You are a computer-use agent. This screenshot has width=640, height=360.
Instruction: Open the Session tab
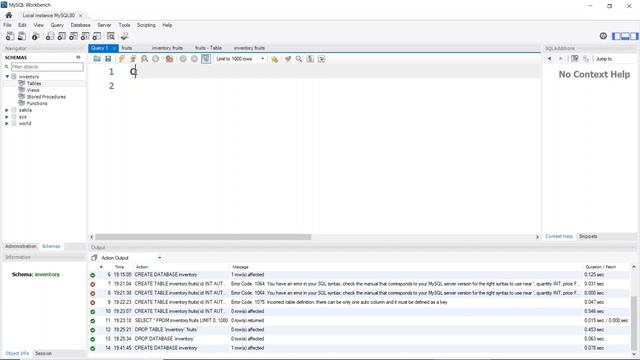click(x=43, y=353)
